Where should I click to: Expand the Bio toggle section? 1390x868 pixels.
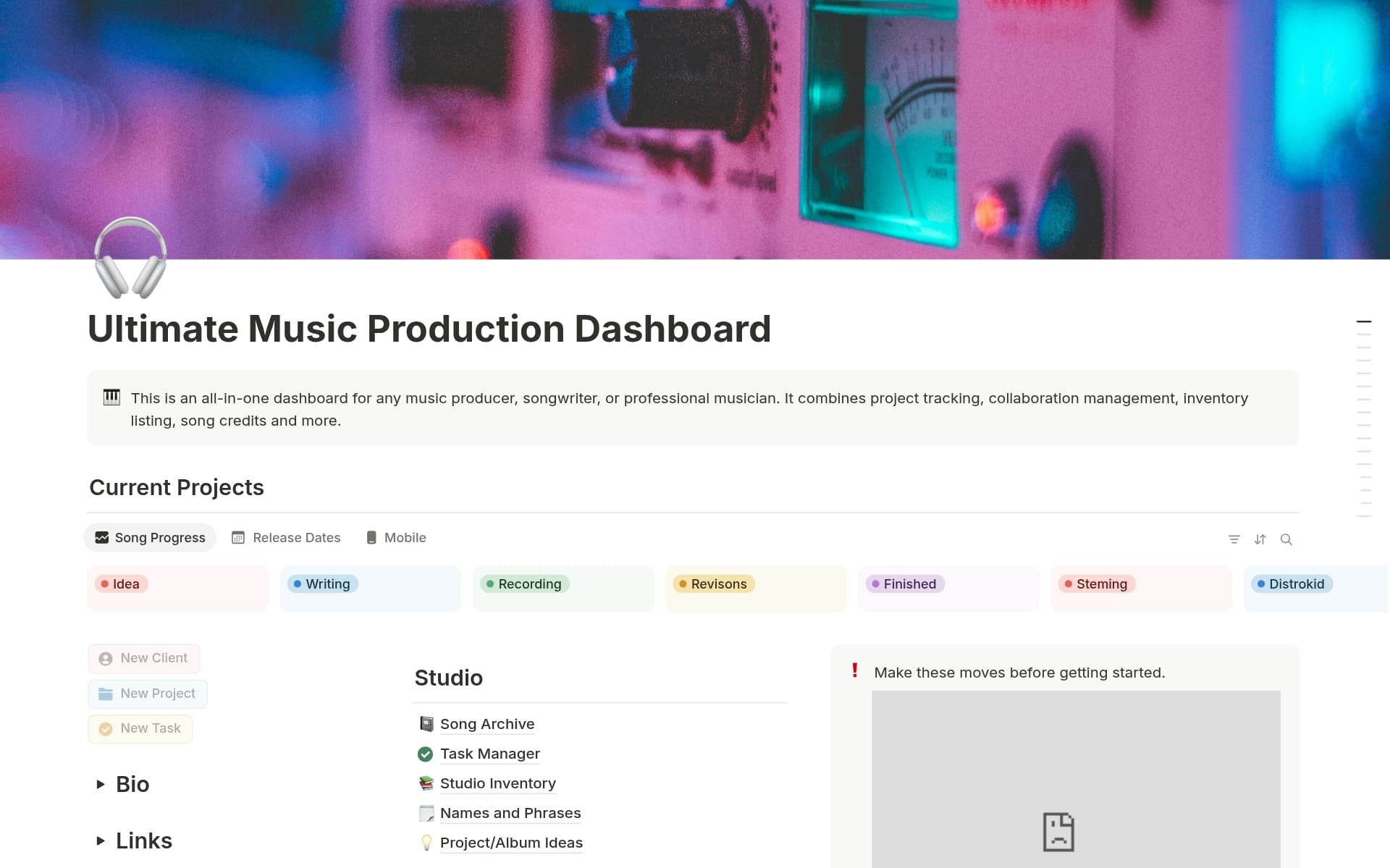tap(101, 784)
